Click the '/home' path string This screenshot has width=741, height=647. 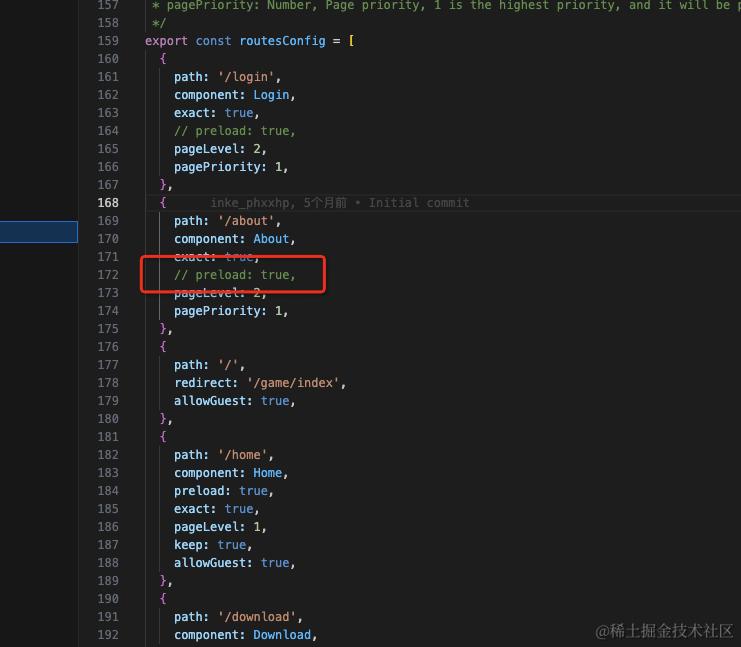click(x=242, y=455)
